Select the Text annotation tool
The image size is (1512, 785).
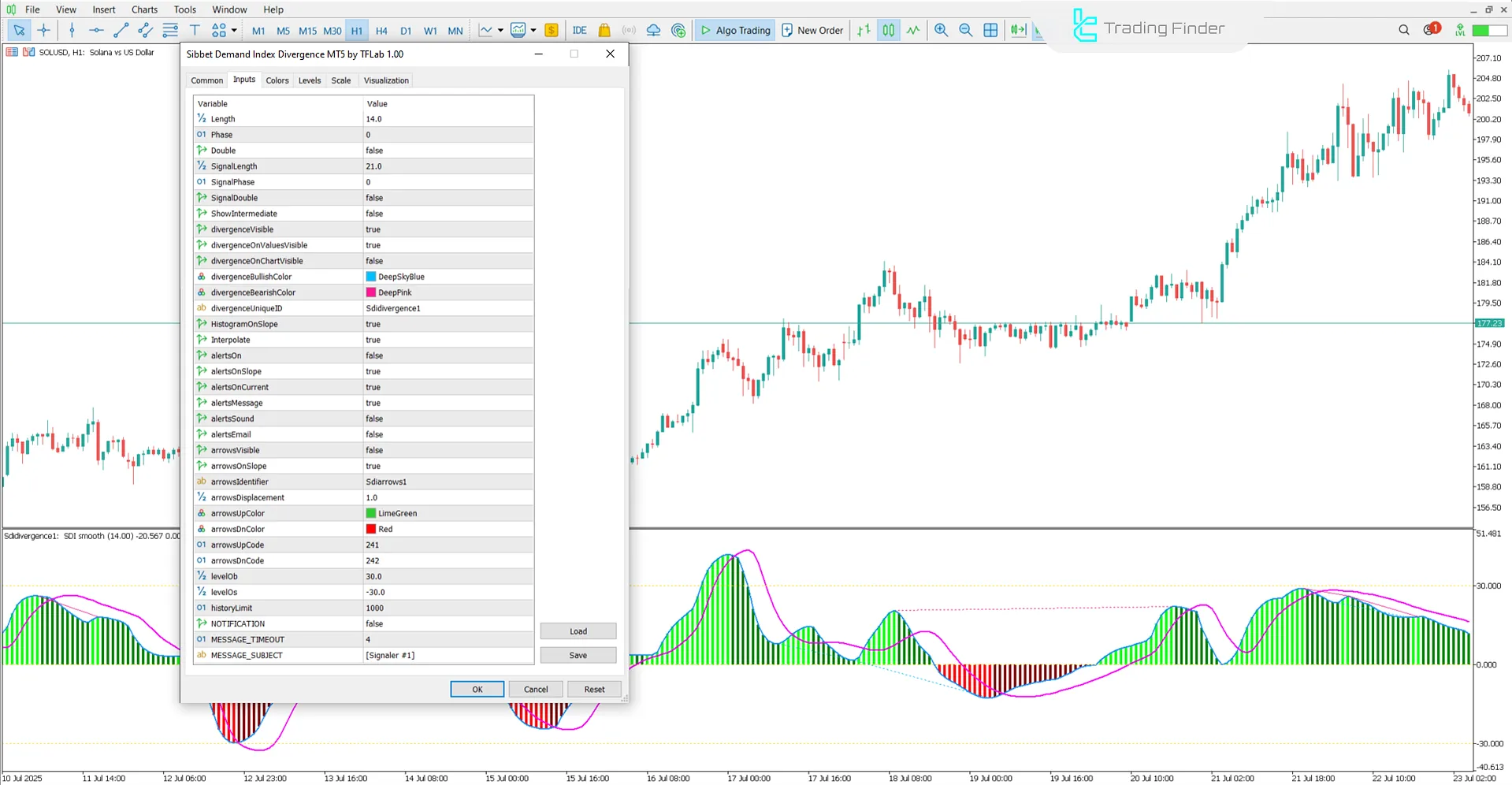click(195, 30)
